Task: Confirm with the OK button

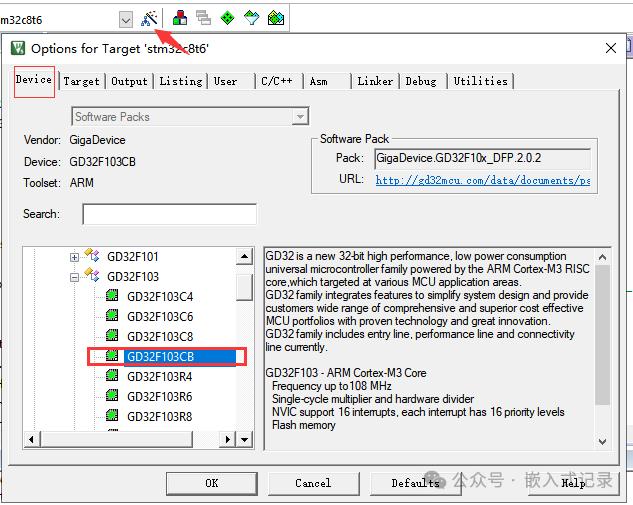Action: (x=212, y=484)
